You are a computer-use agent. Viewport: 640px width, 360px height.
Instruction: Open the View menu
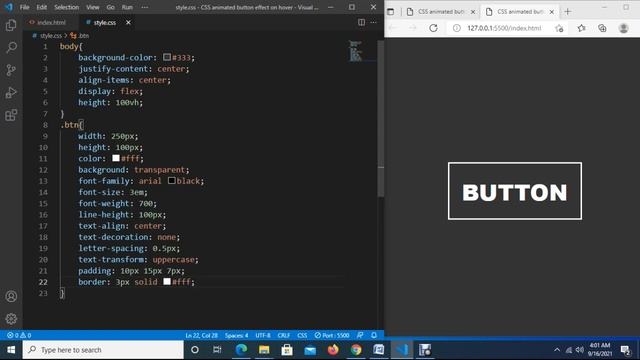(x=93, y=7)
